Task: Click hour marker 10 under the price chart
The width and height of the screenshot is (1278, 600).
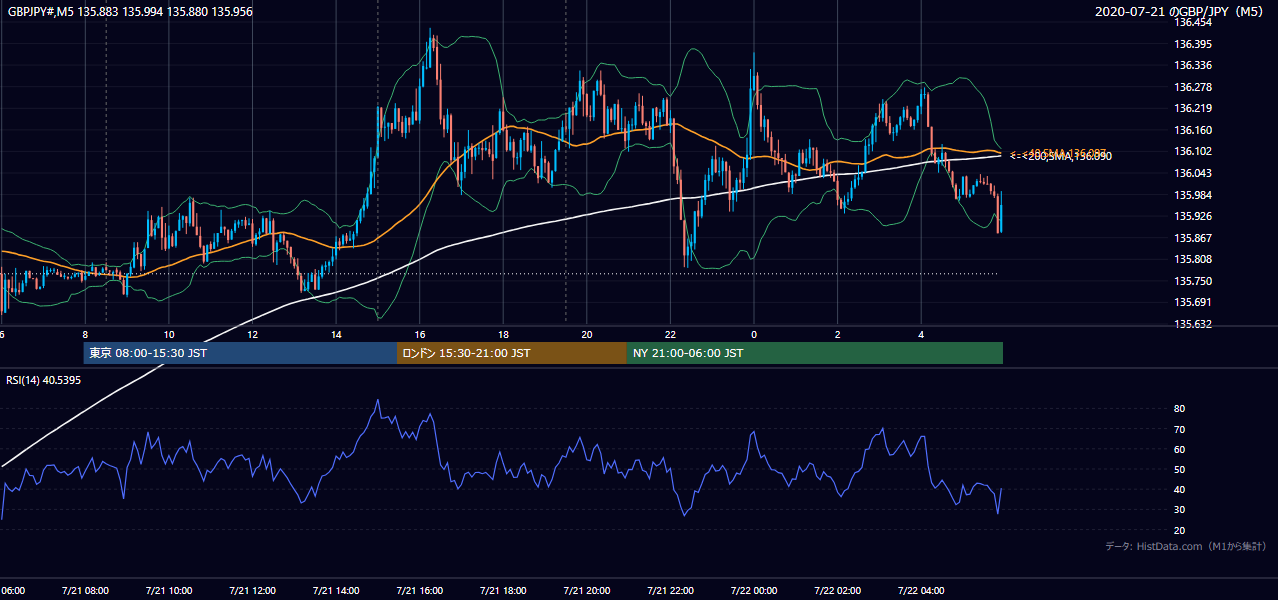Action: tap(169, 334)
